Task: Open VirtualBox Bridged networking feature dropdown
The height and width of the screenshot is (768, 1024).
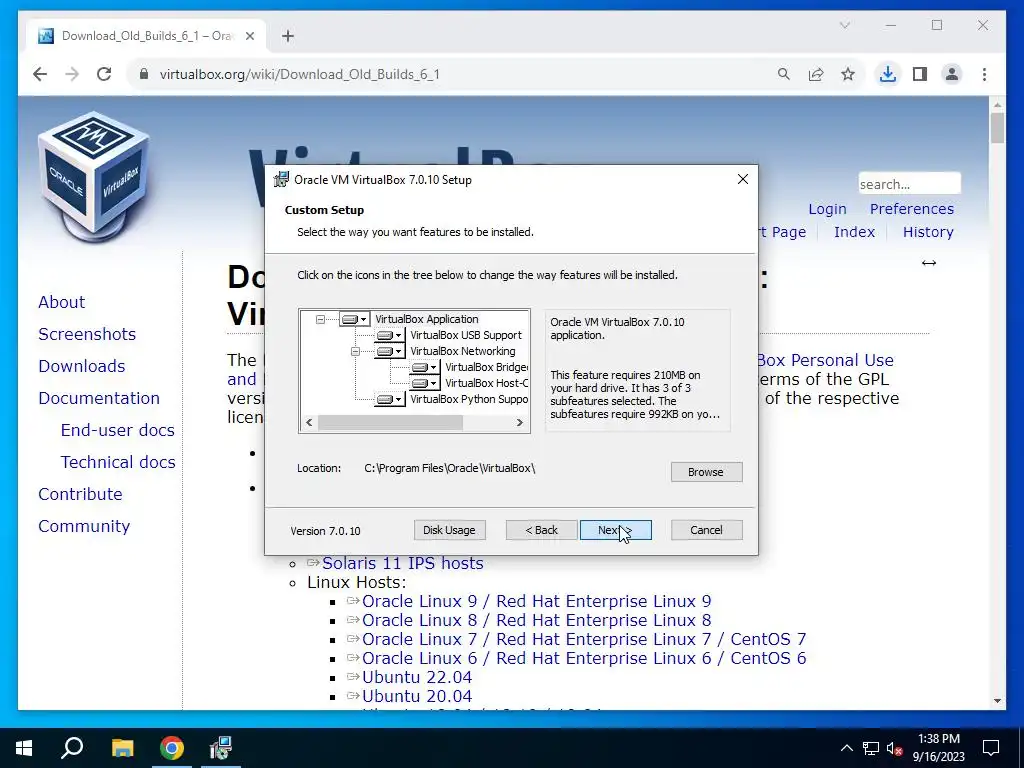Action: click(x=424, y=367)
